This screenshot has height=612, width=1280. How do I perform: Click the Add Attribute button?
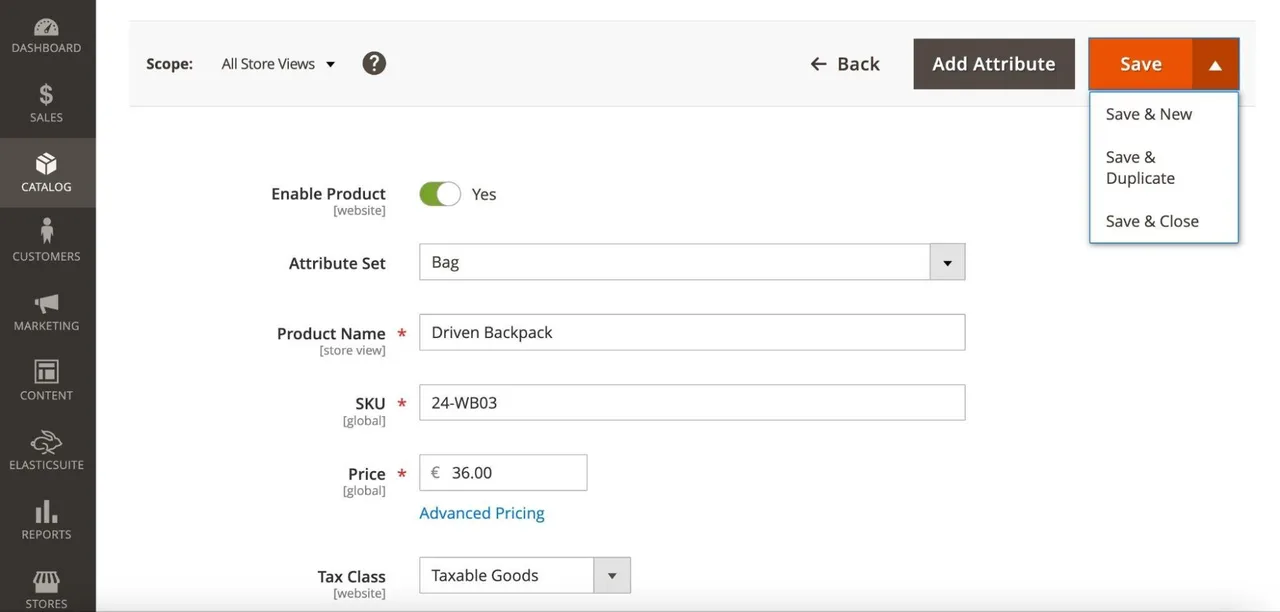pyautogui.click(x=994, y=64)
